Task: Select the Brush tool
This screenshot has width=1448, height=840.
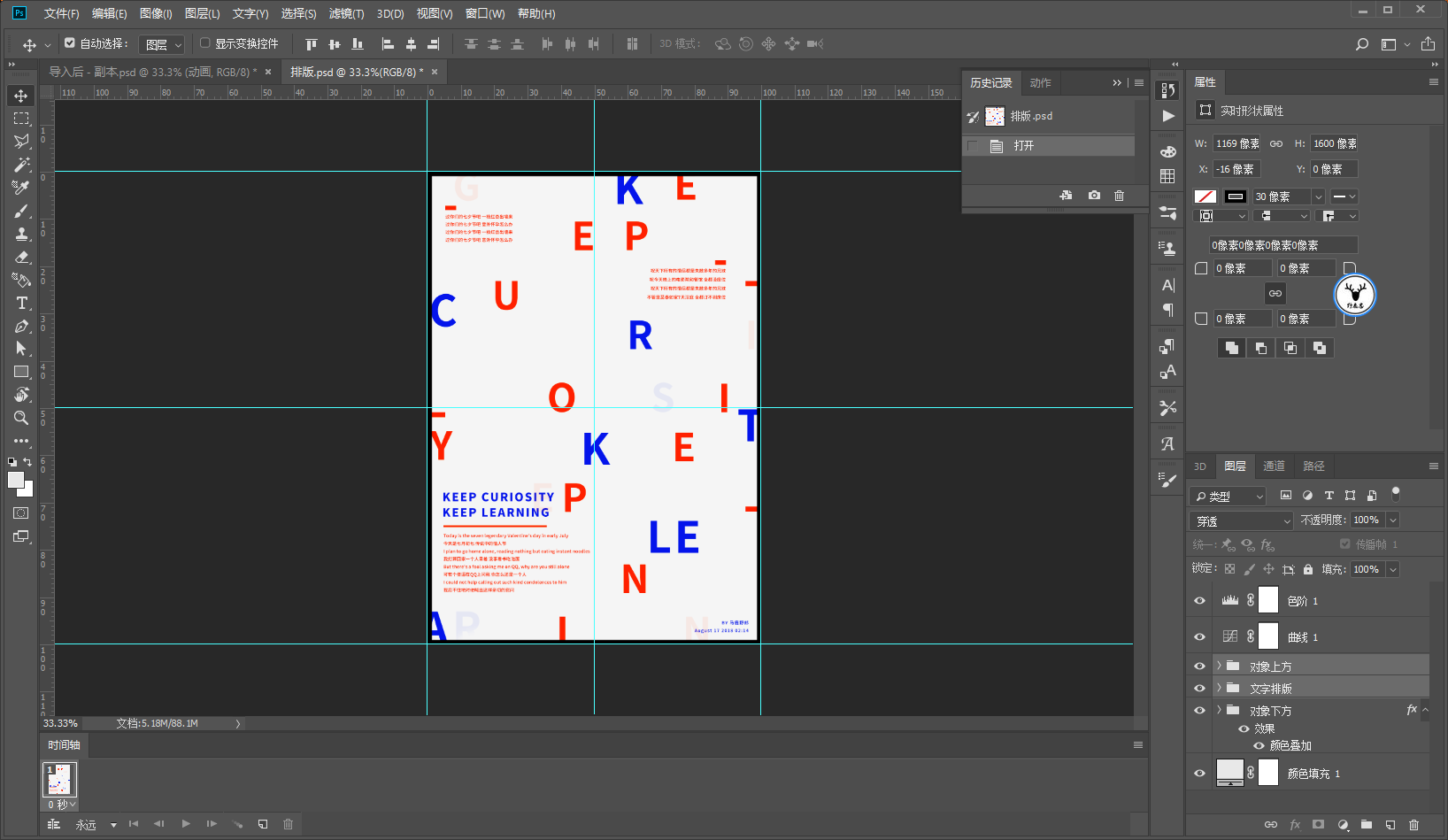Action: click(x=21, y=211)
